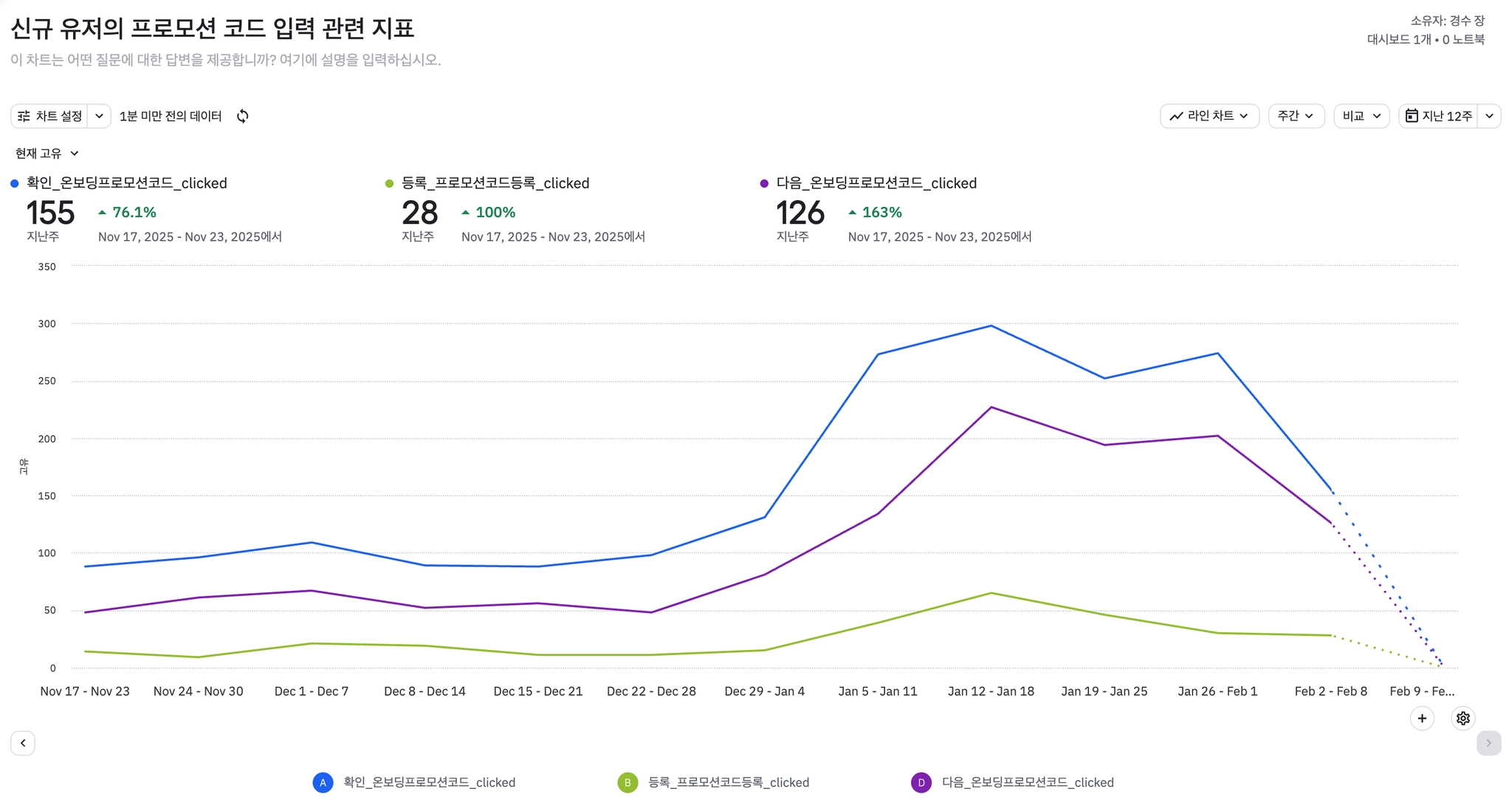Click left arrow navigation button
Screen dimensions: 1512x808
coord(23,743)
